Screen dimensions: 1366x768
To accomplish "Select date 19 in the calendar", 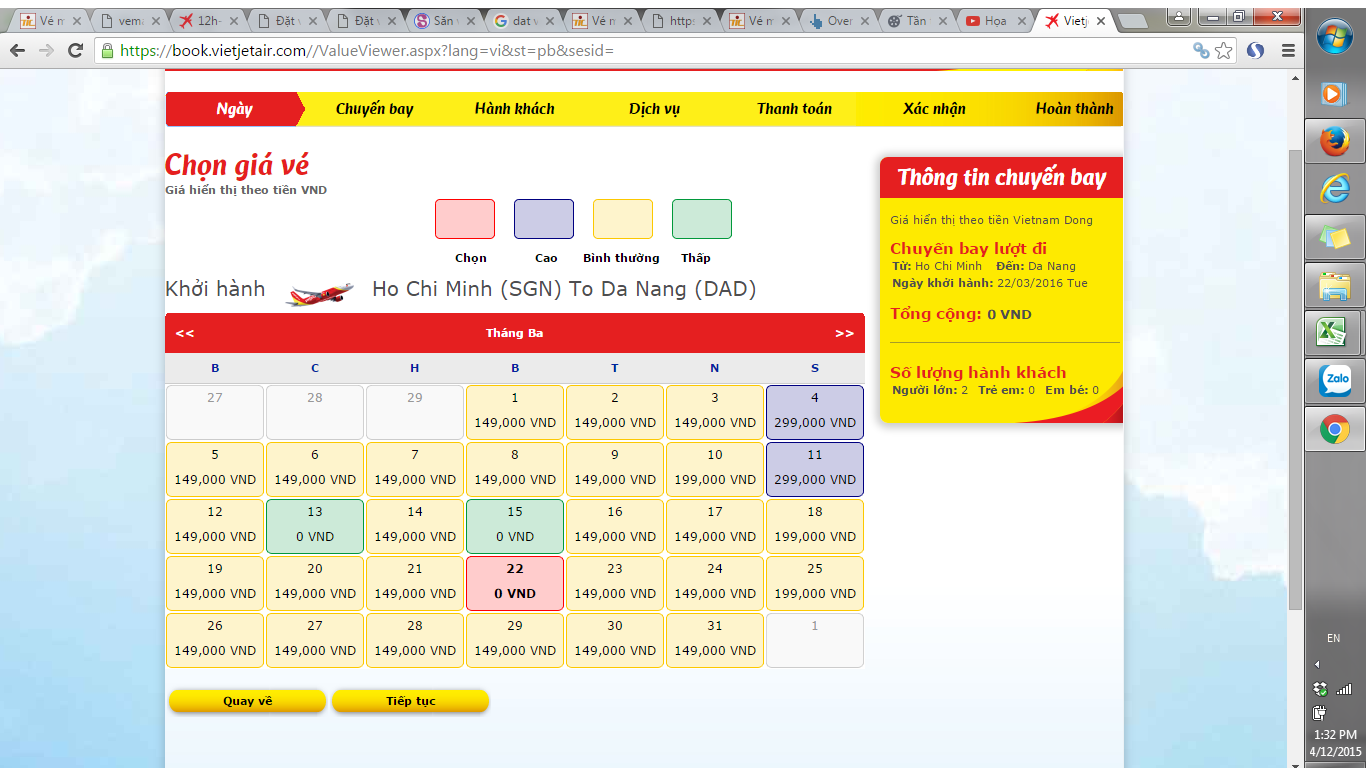I will [215, 583].
